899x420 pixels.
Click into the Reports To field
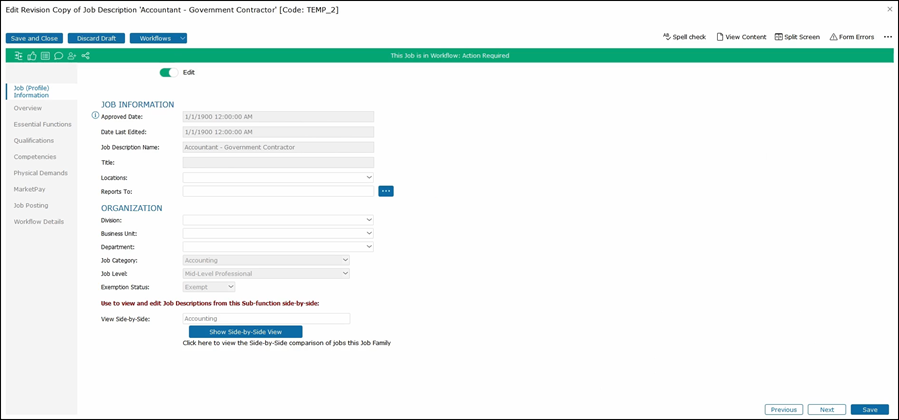click(x=278, y=191)
